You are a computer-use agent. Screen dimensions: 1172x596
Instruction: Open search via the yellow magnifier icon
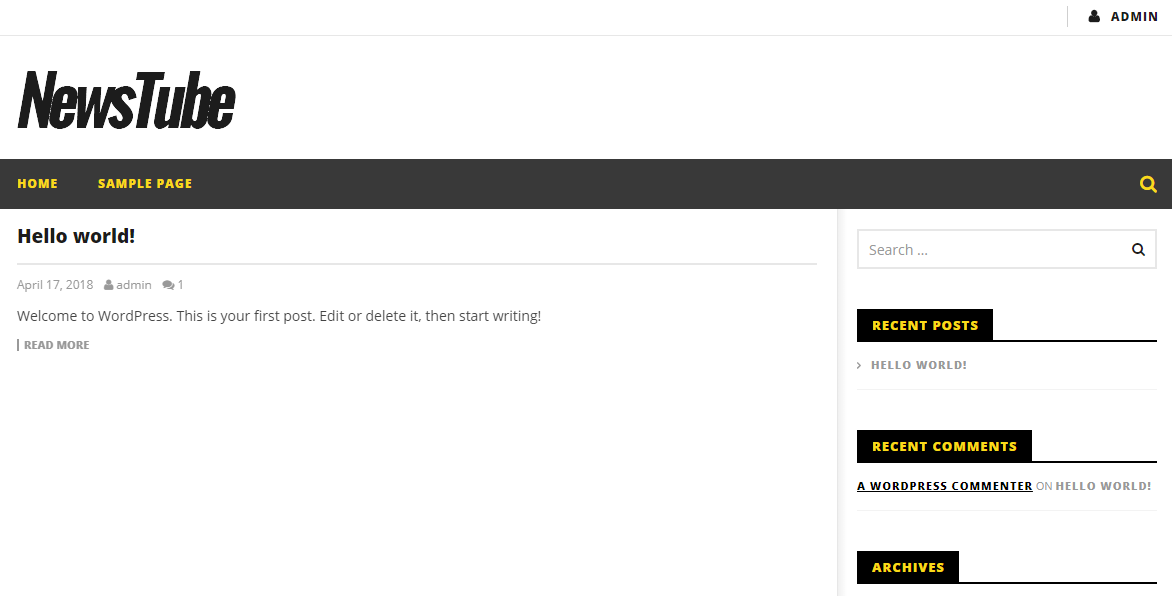click(1148, 184)
